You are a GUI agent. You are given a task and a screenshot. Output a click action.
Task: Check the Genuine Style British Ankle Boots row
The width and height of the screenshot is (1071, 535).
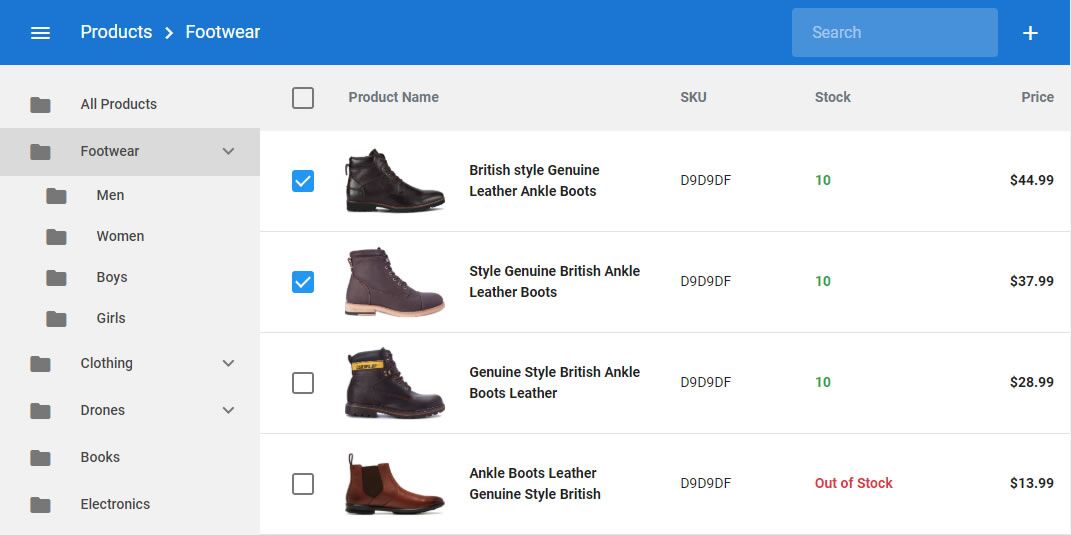(303, 383)
